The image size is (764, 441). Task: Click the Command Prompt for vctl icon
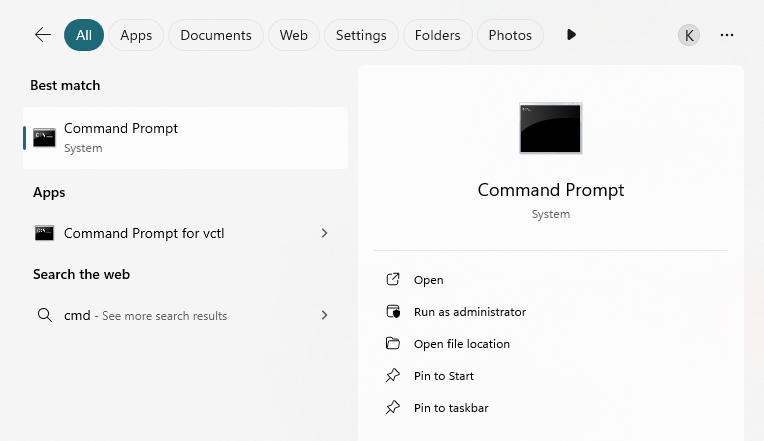(44, 233)
